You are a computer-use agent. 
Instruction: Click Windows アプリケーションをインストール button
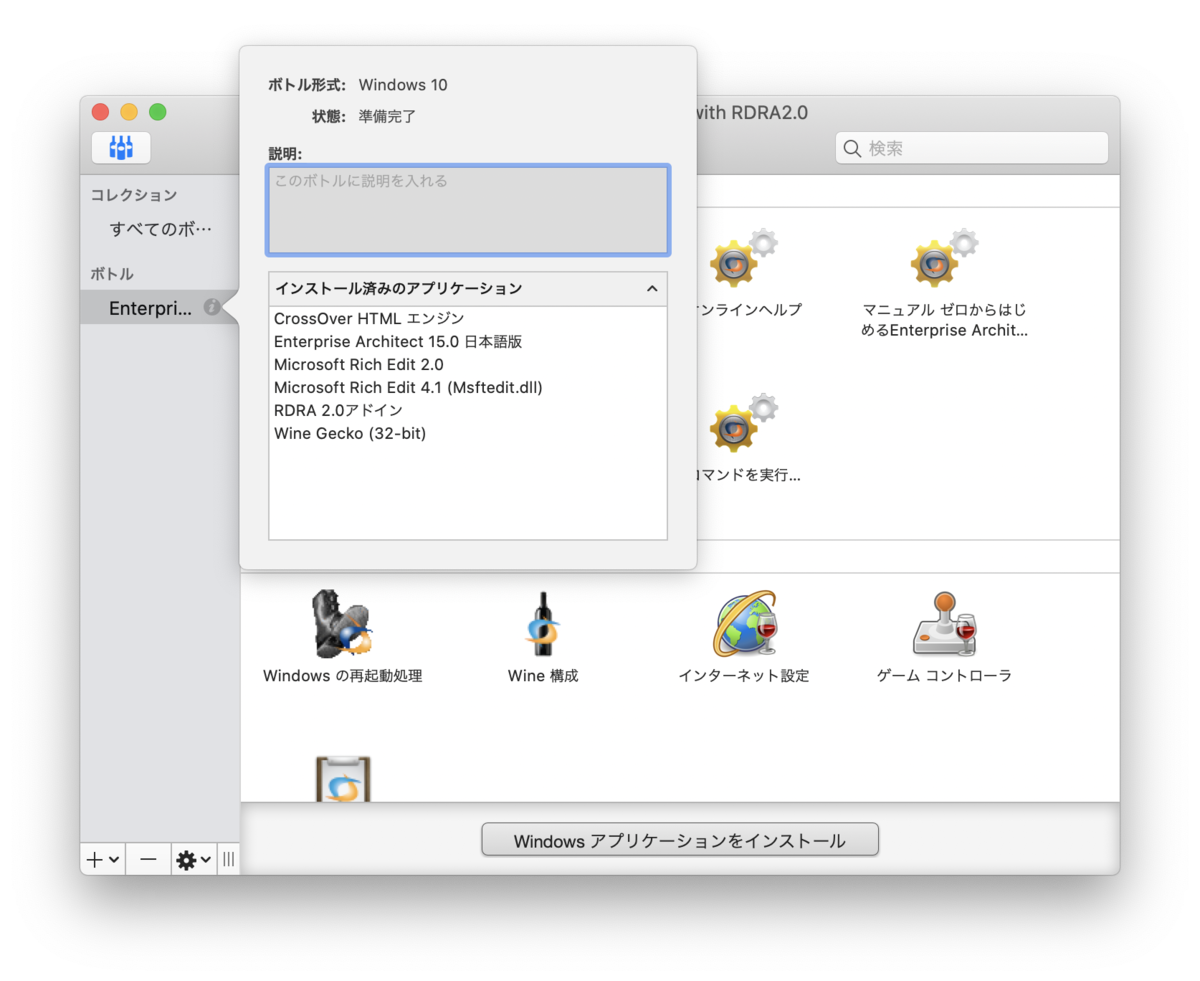[680, 840]
